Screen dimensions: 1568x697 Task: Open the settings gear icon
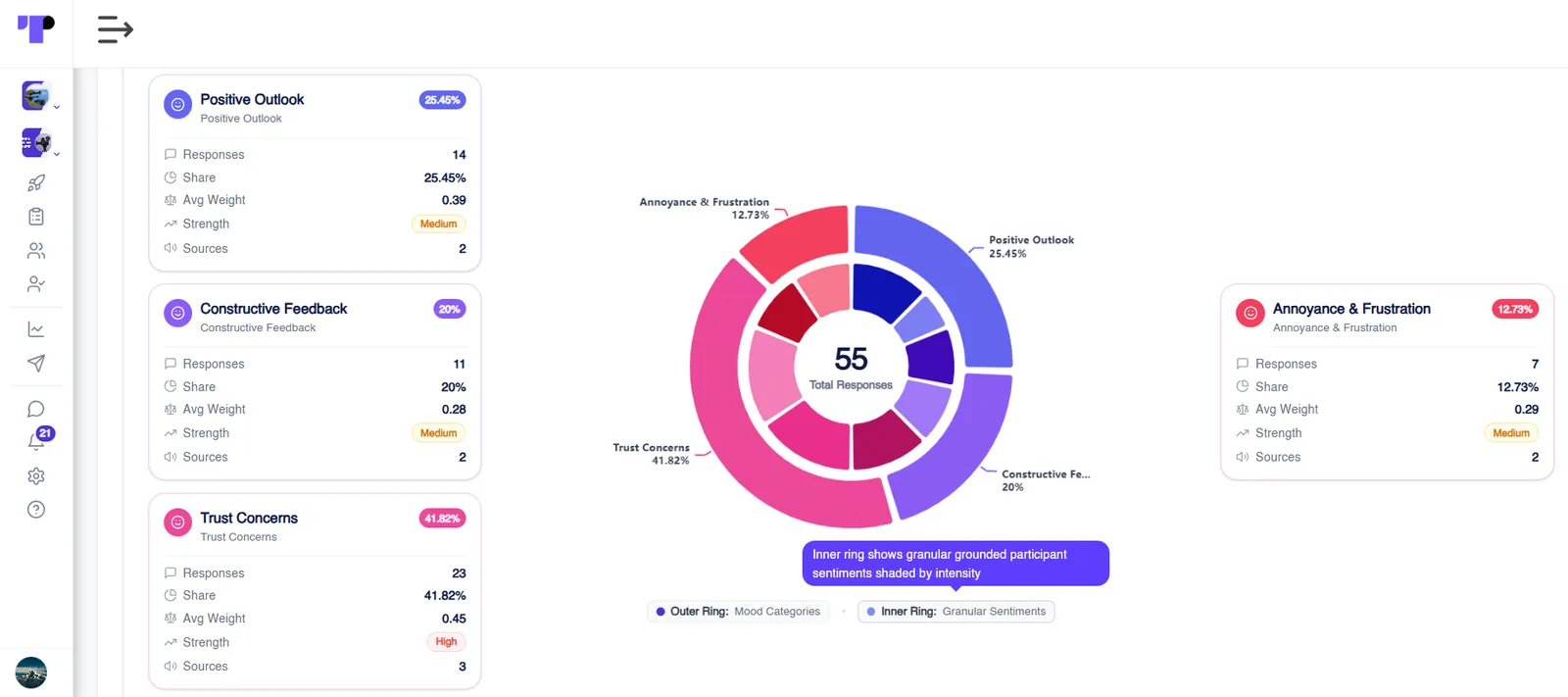click(36, 476)
